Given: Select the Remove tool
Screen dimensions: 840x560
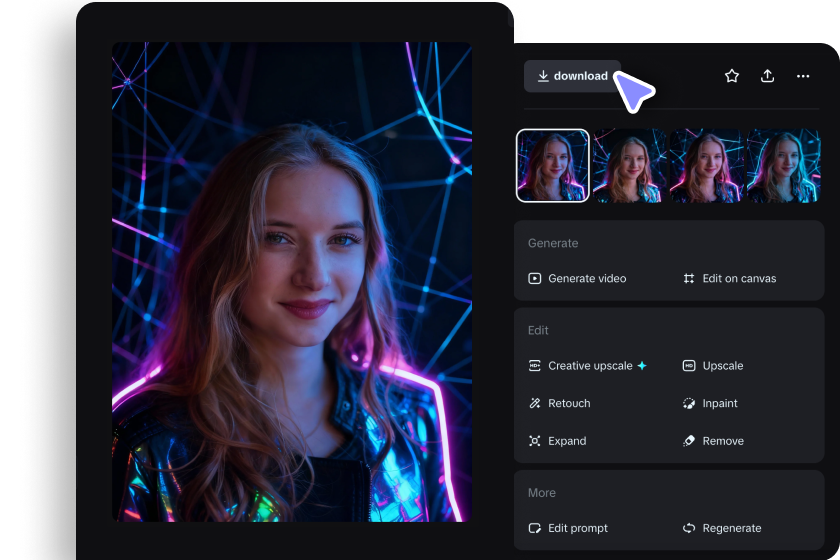Looking at the screenshot, I should click(713, 441).
